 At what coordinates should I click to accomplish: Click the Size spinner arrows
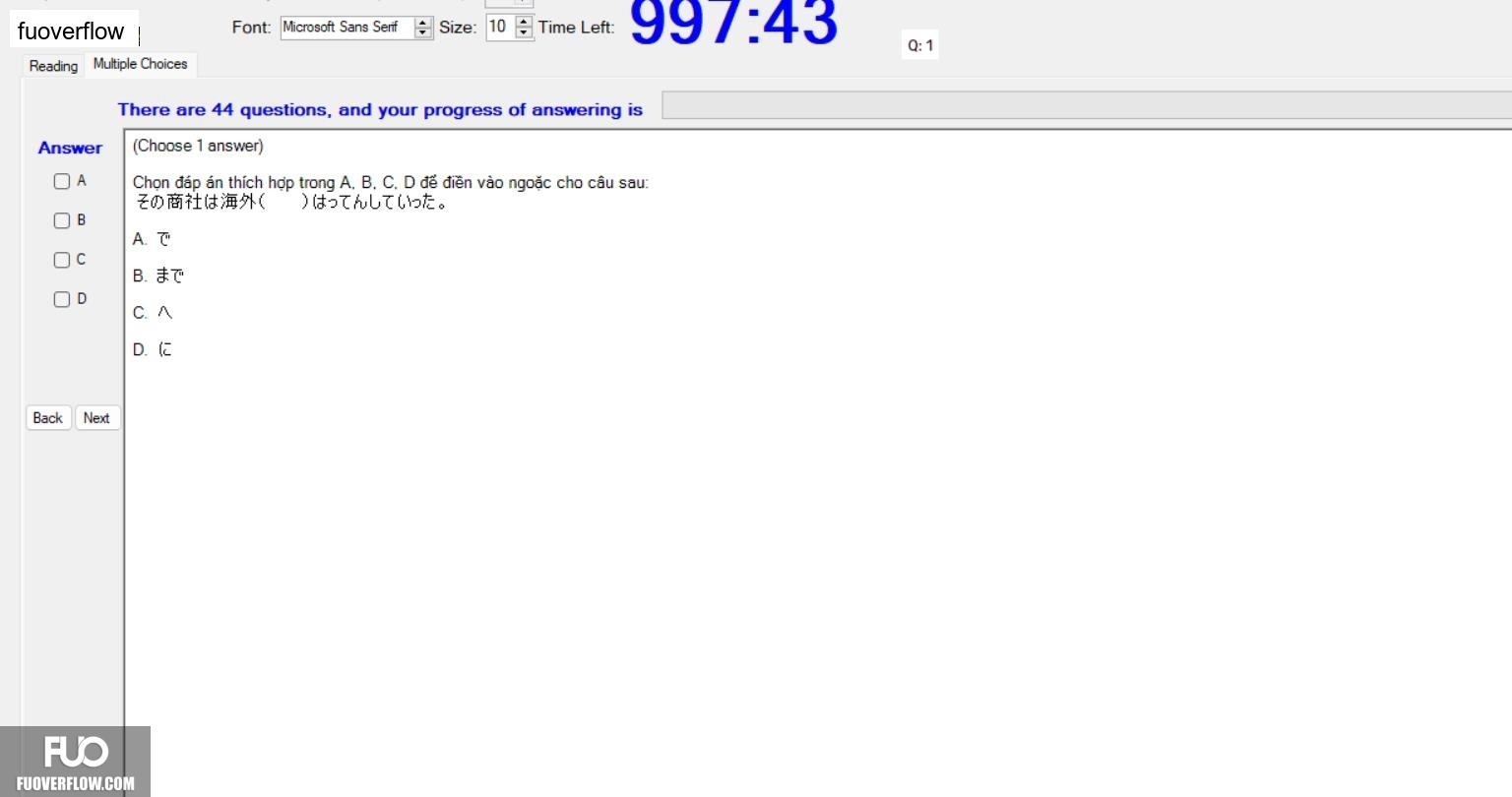(524, 28)
